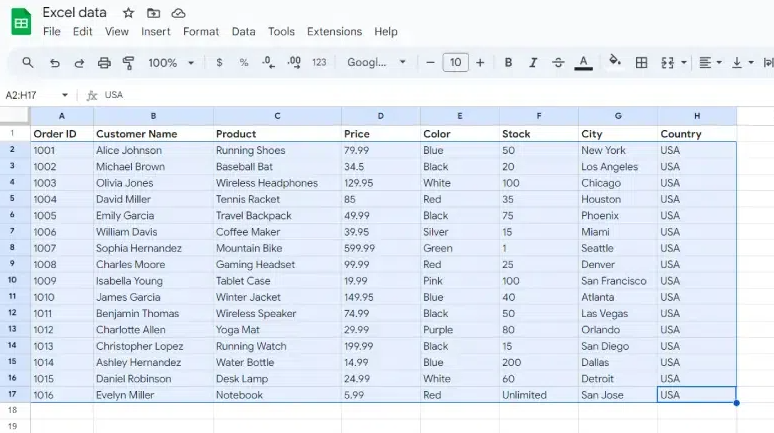Expand the font family dropdown

(376, 63)
